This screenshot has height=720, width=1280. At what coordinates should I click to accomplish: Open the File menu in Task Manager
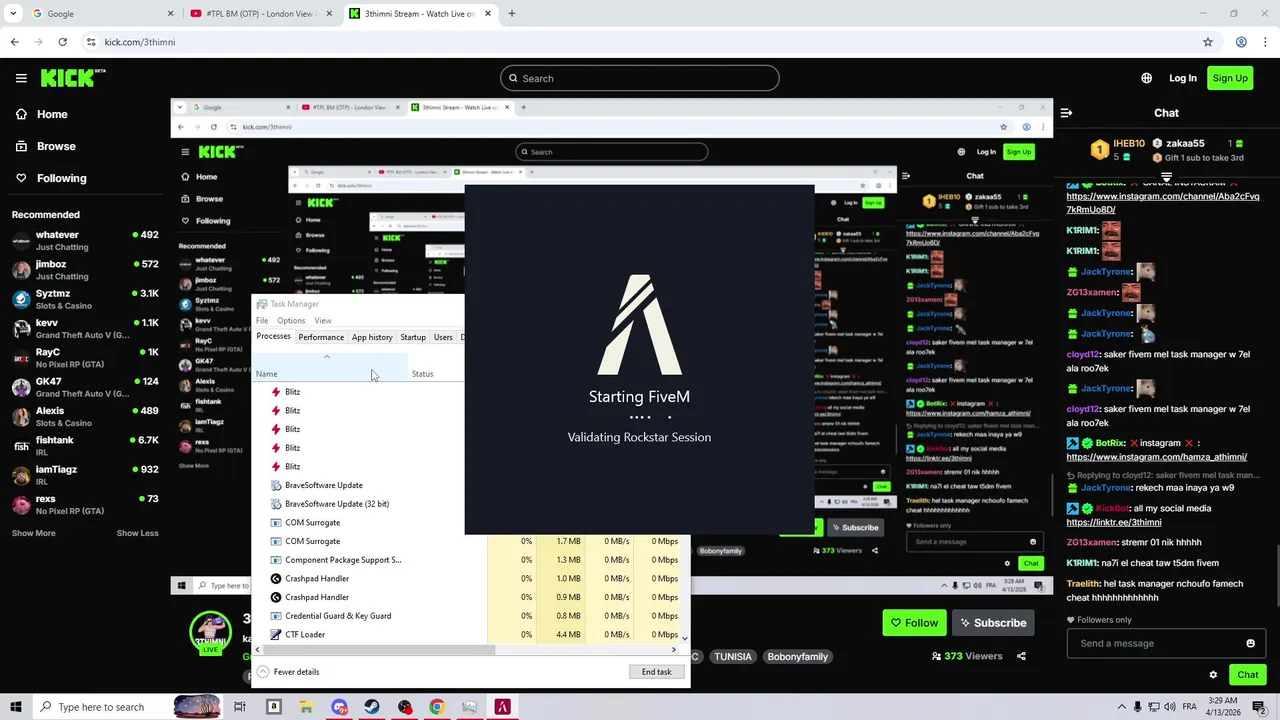(262, 321)
